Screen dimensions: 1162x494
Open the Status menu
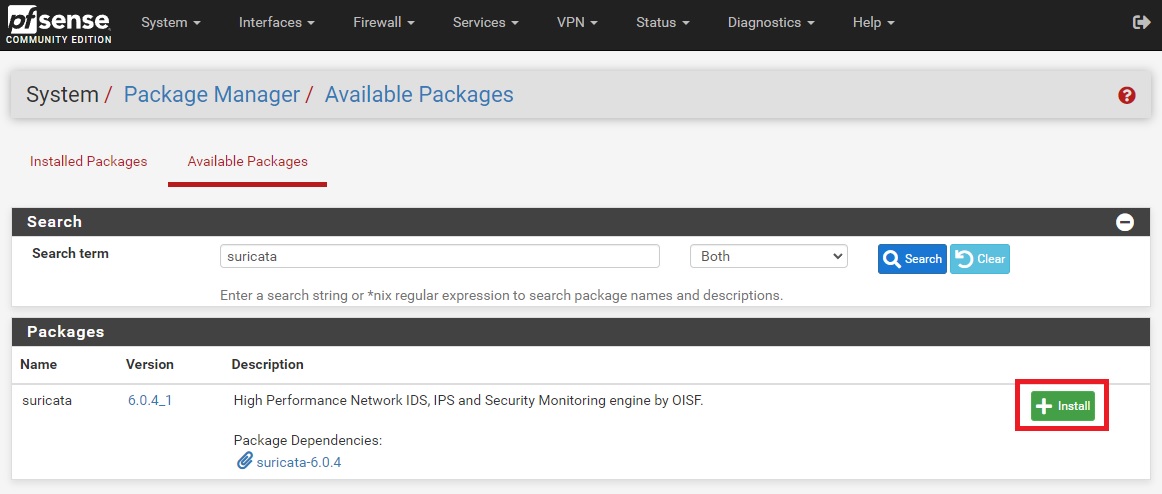pos(663,22)
